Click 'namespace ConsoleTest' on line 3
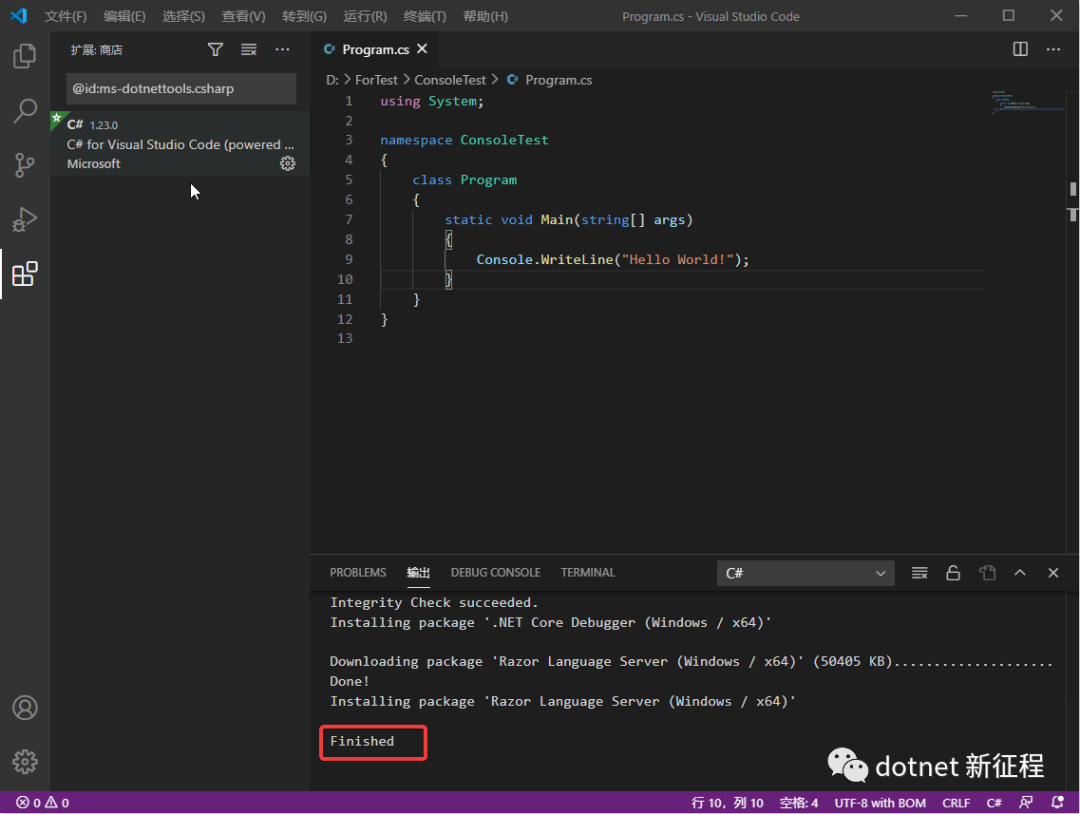1080x814 pixels. (x=464, y=140)
